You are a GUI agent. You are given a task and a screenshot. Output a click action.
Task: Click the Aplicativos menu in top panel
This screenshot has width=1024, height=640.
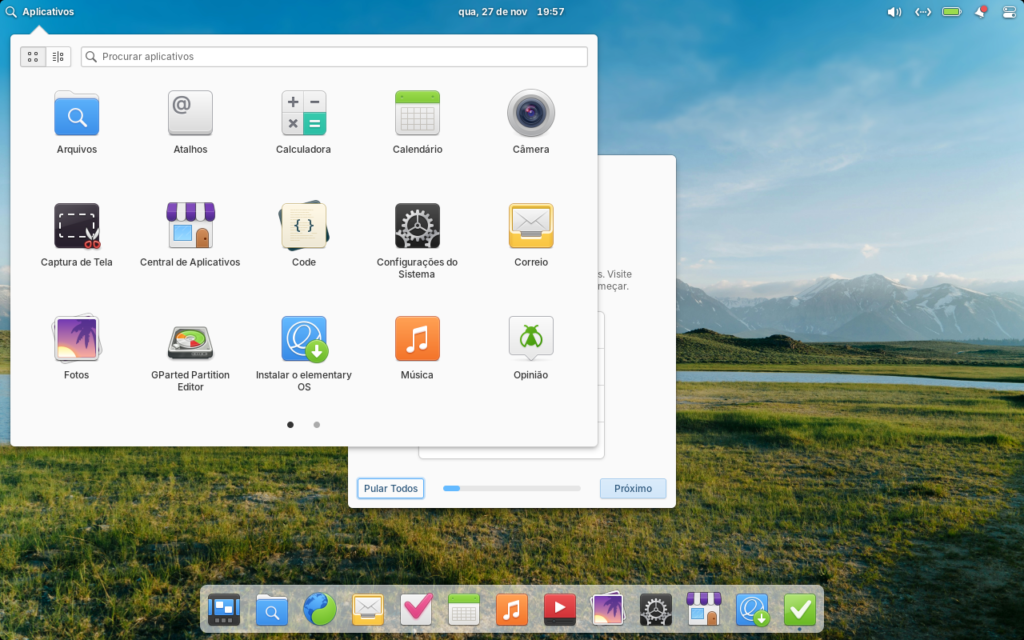[x=40, y=12]
